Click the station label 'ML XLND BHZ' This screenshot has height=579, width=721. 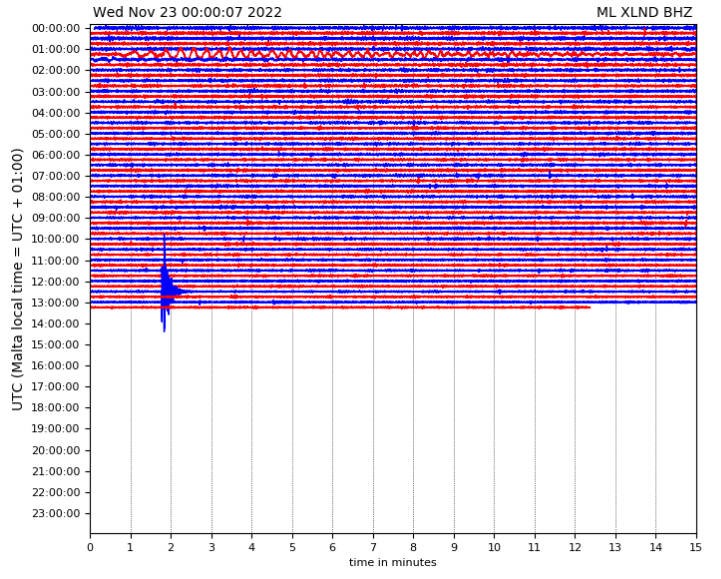(644, 12)
